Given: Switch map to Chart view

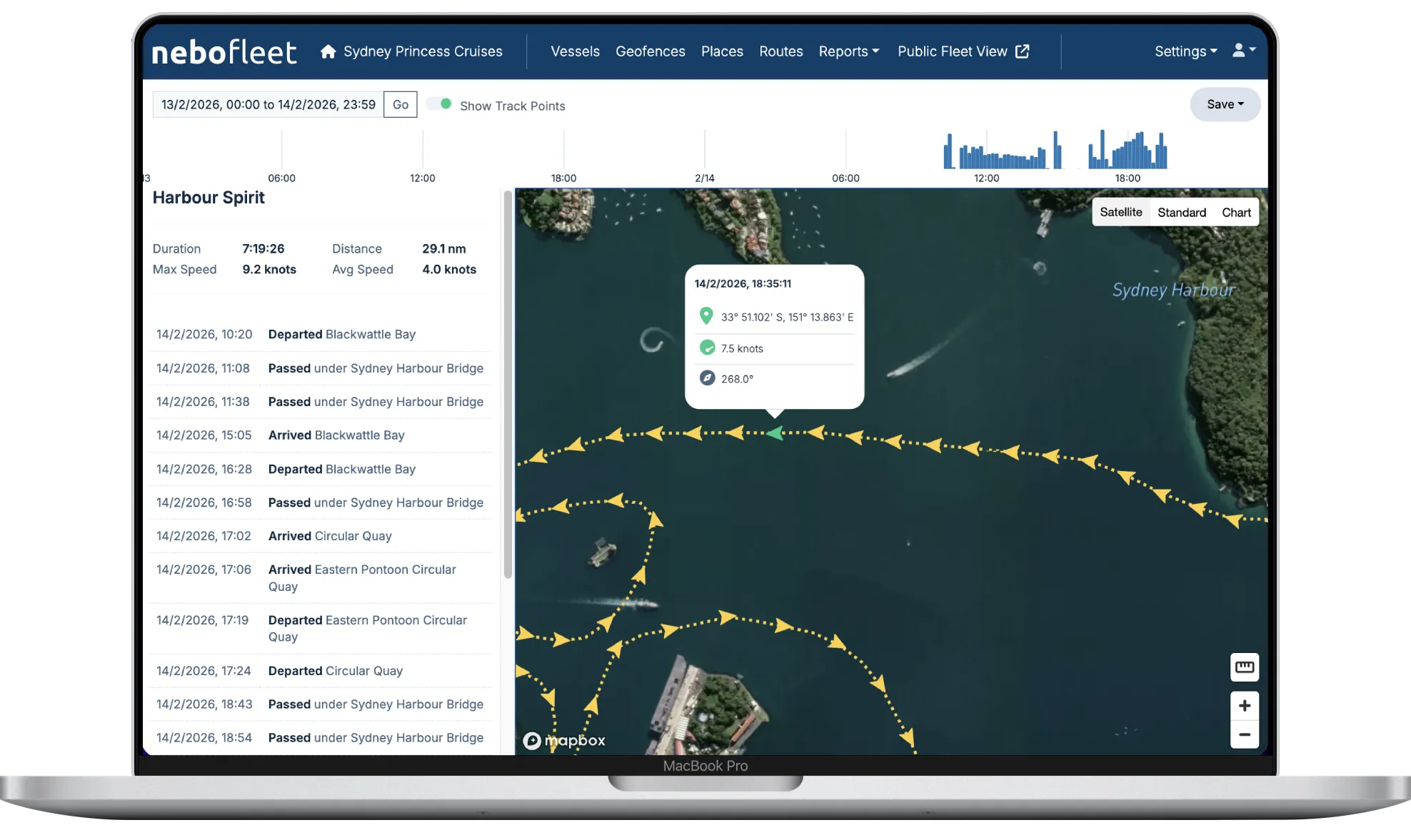Looking at the screenshot, I should (x=1235, y=213).
